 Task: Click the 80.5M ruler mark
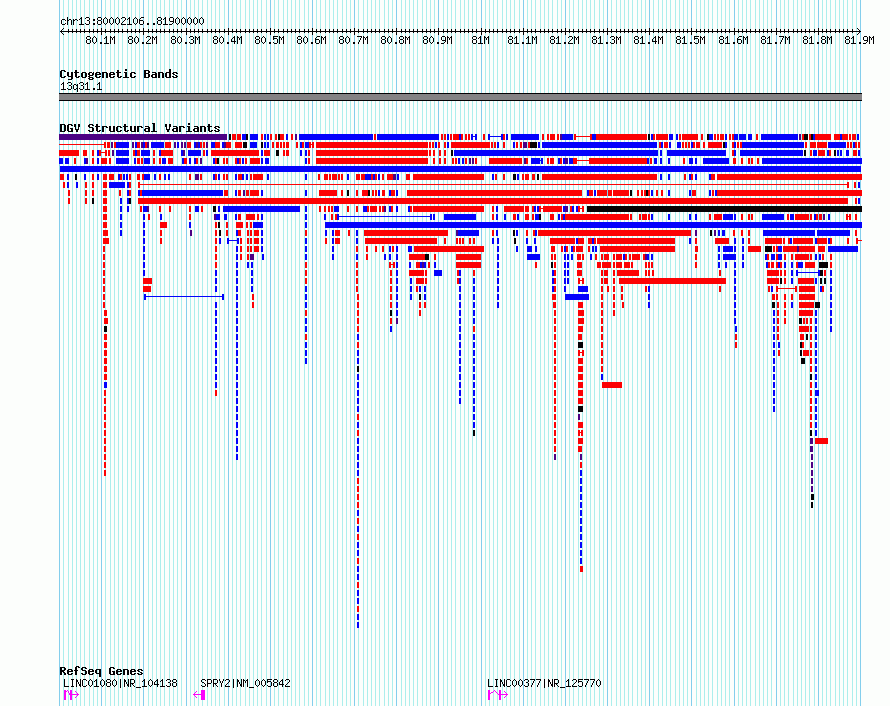click(269, 40)
